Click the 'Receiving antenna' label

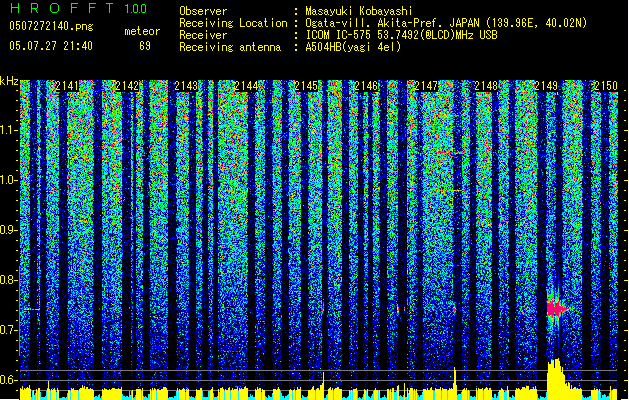click(230, 47)
